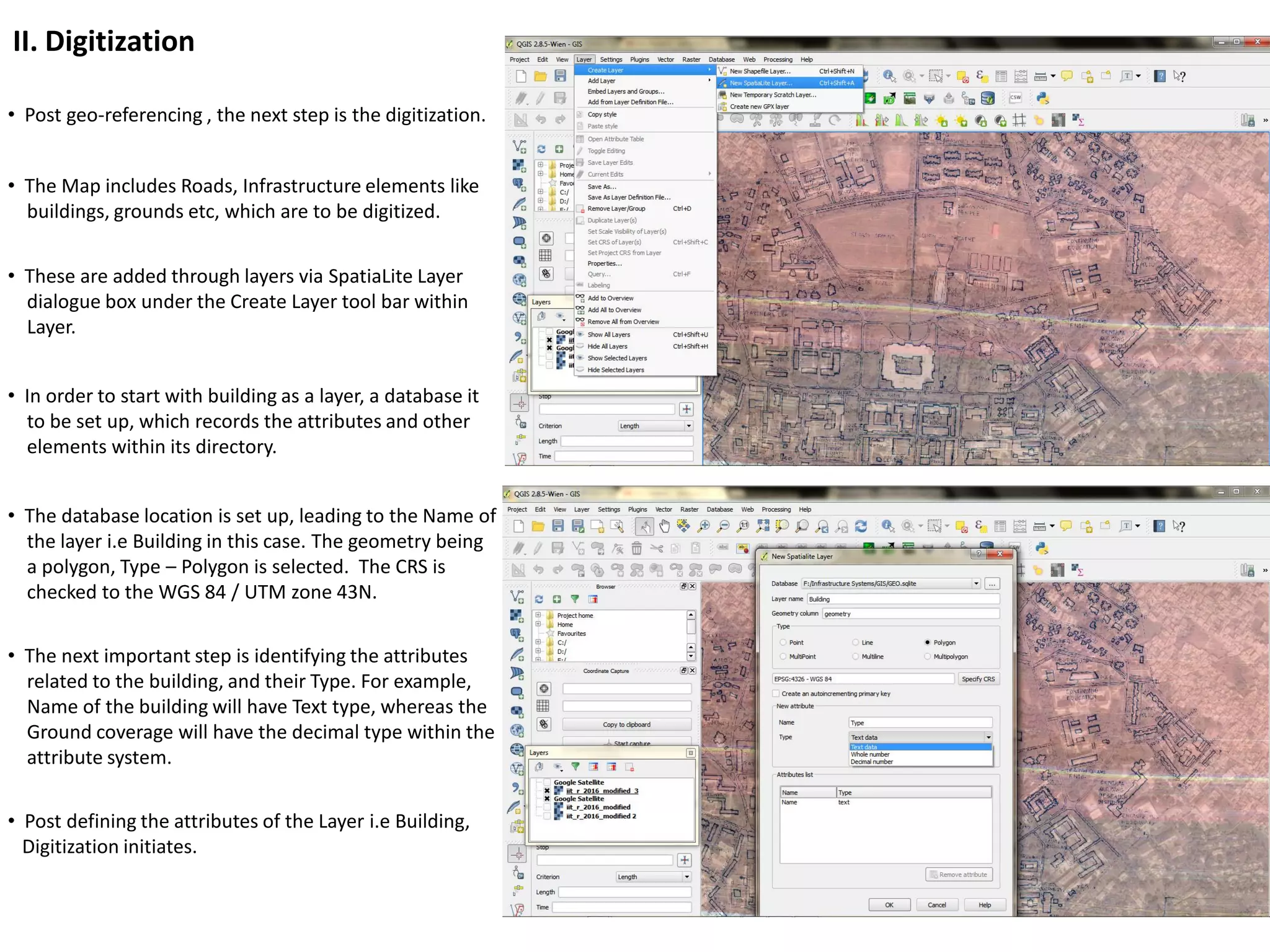Click Cancel button in New Spatialite Layer dialog
Viewport: 1270px width, 952px height.
[x=937, y=905]
